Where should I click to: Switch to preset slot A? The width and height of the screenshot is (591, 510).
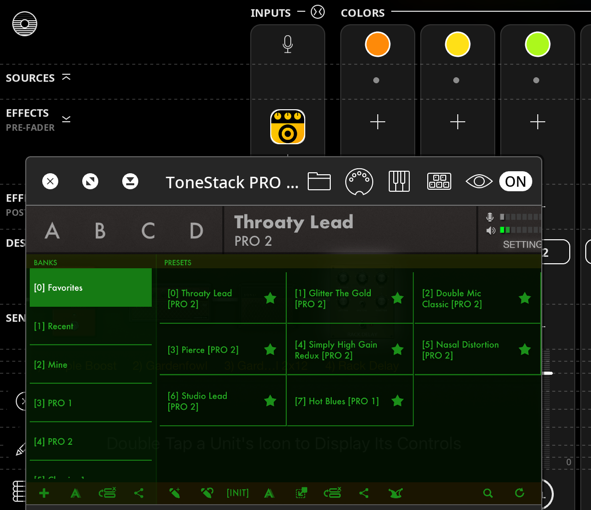tap(52, 231)
